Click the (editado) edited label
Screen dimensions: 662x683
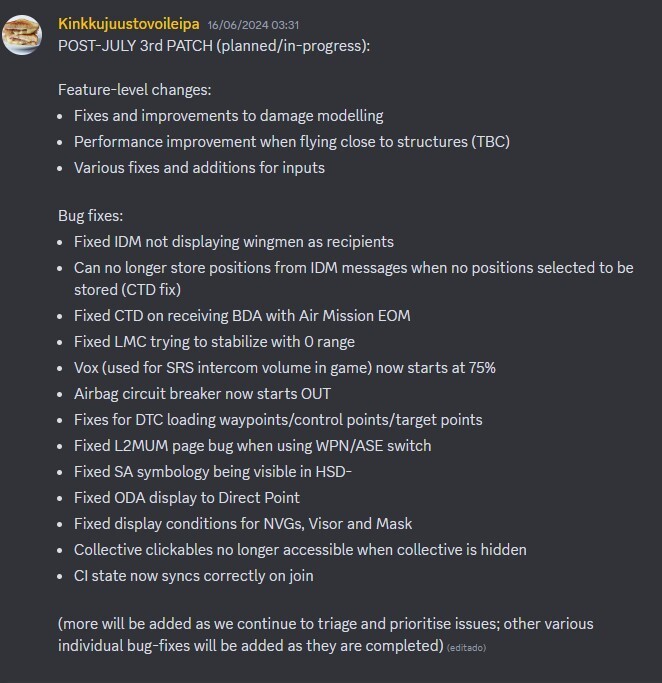click(x=466, y=648)
